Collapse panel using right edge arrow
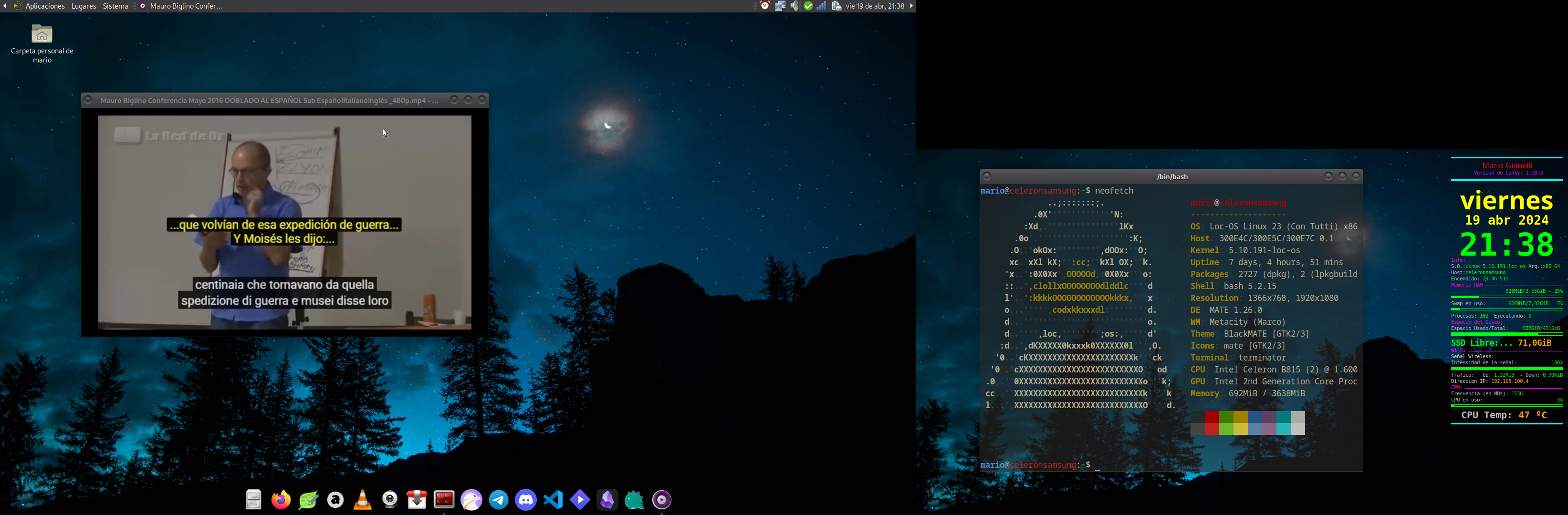The height and width of the screenshot is (515, 1568). (x=911, y=6)
